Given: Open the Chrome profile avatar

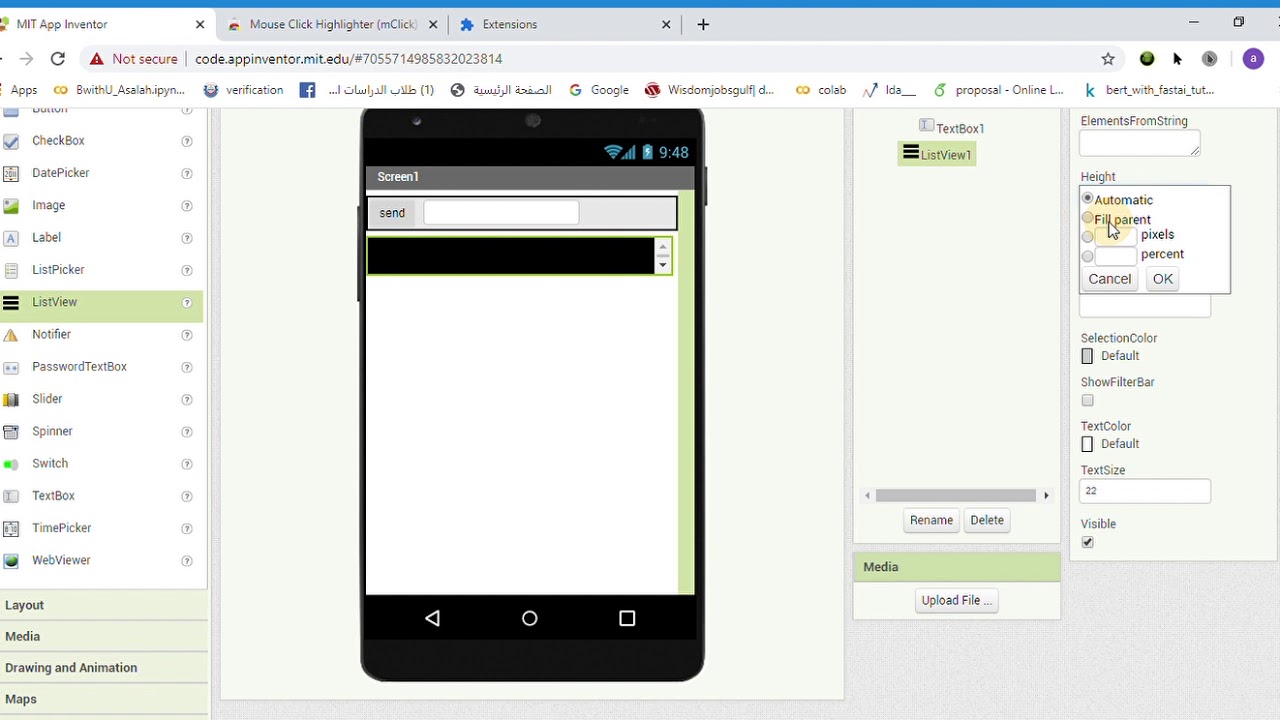Looking at the screenshot, I should pos(1253,59).
